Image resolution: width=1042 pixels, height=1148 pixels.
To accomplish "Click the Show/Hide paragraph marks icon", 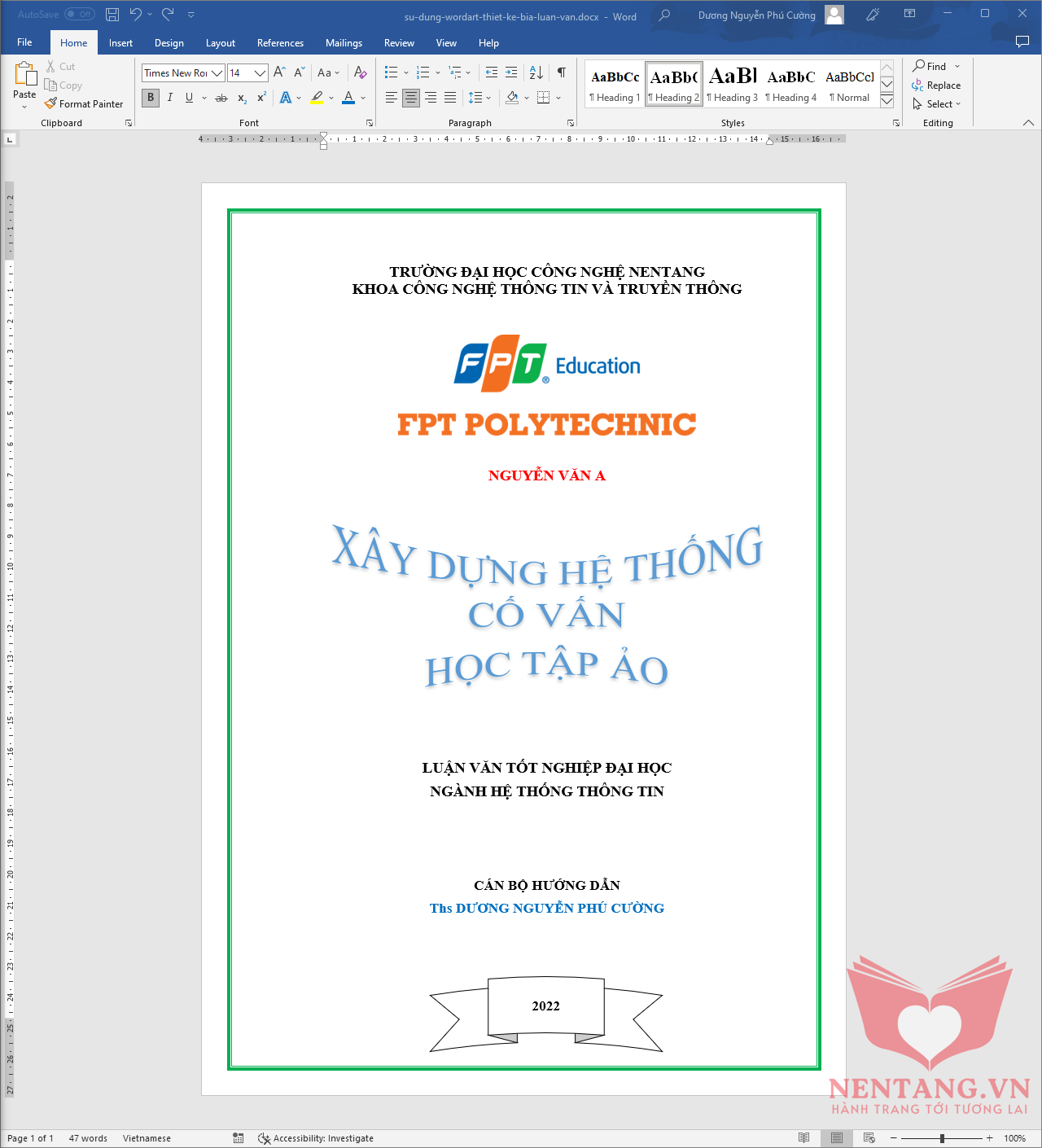I will coord(562,72).
